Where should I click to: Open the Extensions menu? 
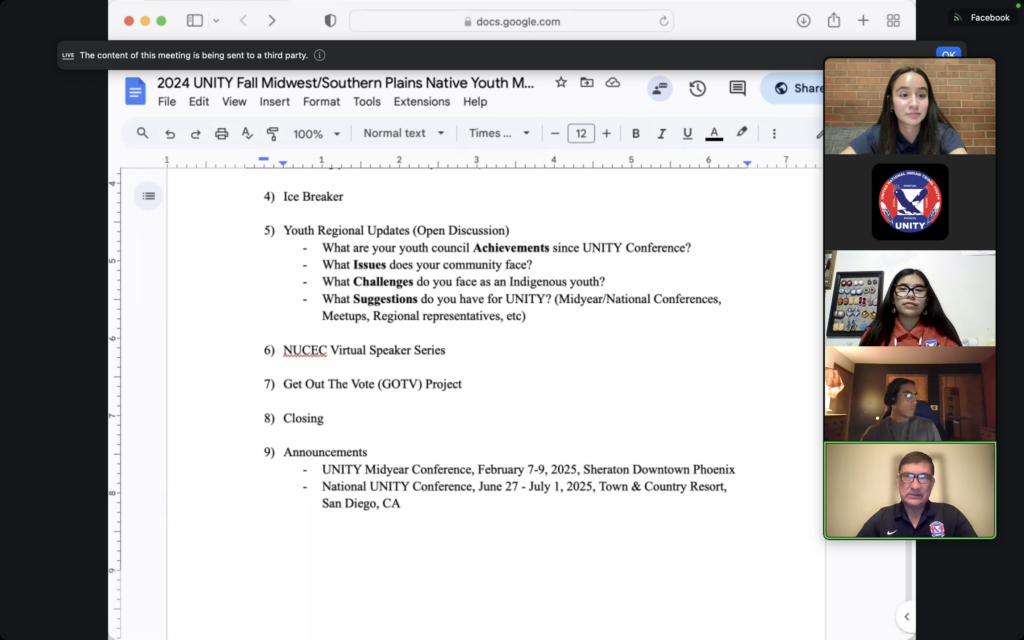tap(421, 101)
